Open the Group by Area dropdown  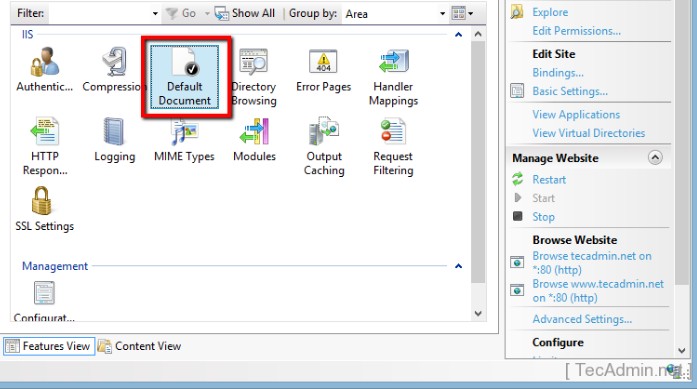tap(395, 14)
